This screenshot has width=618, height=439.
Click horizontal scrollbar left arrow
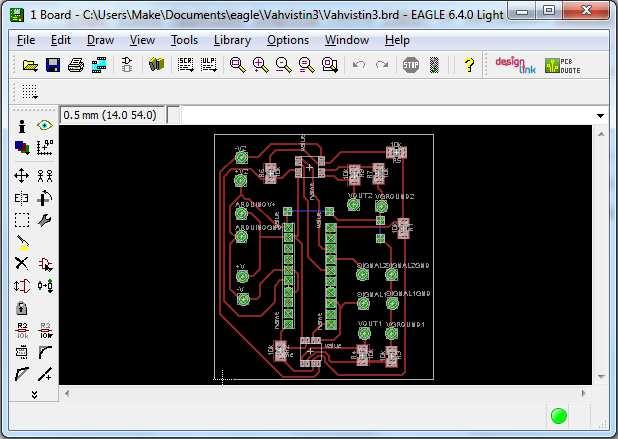pos(67,393)
